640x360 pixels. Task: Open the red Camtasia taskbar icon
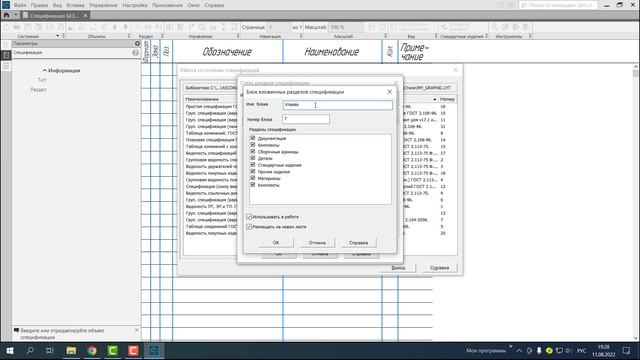[x=133, y=351]
